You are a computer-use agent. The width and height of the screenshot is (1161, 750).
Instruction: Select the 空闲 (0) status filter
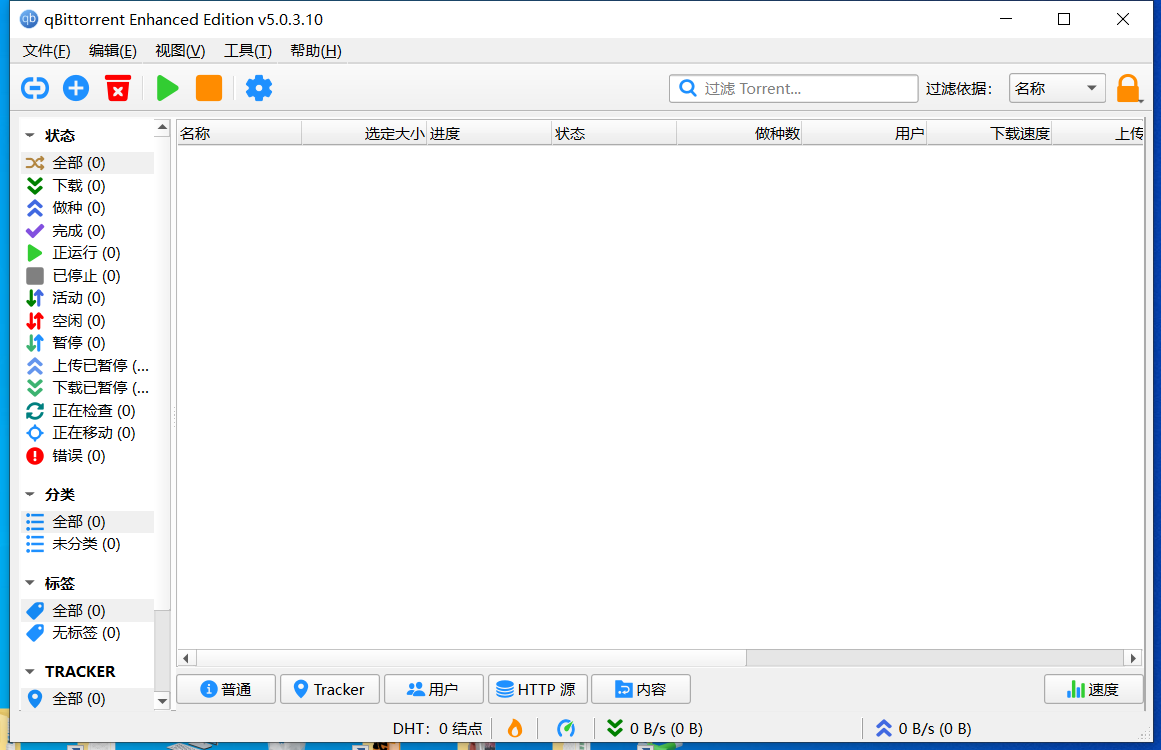click(x=87, y=321)
